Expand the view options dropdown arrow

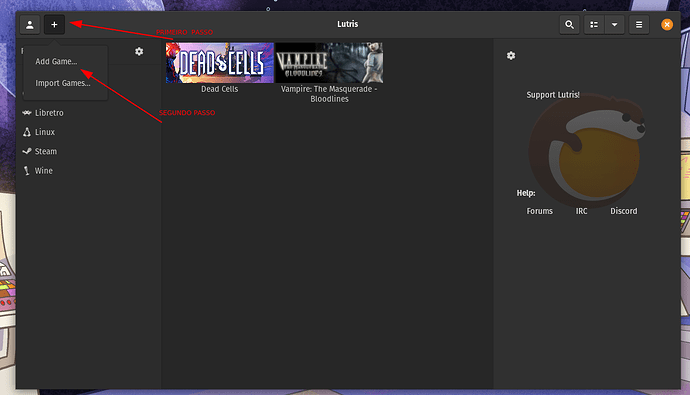[x=614, y=25]
